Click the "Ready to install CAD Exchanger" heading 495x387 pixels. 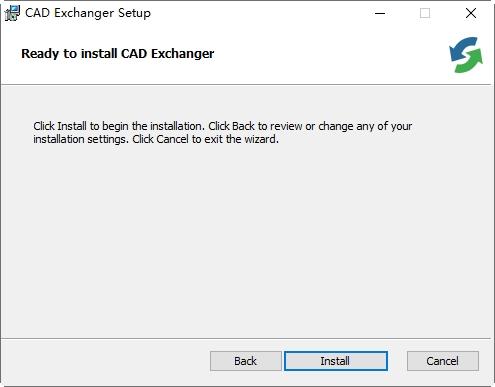point(118,54)
